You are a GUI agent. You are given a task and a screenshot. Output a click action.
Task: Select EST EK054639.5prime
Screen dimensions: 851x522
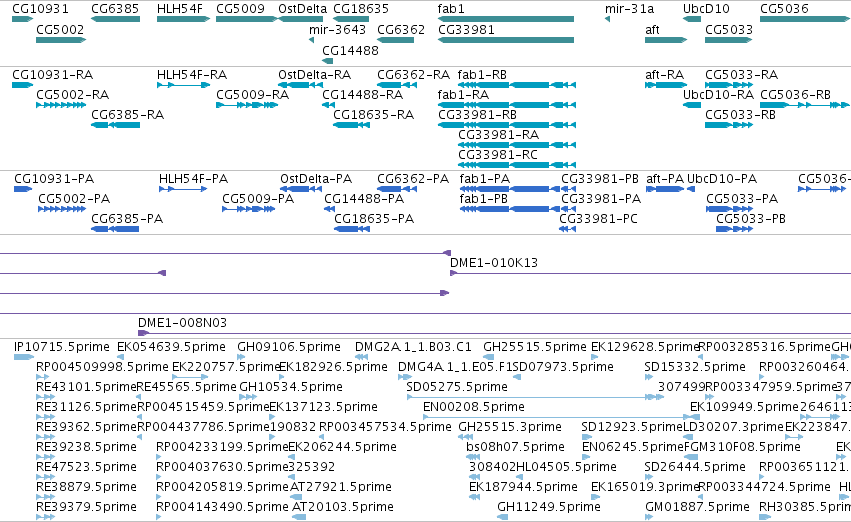[x=172, y=347]
